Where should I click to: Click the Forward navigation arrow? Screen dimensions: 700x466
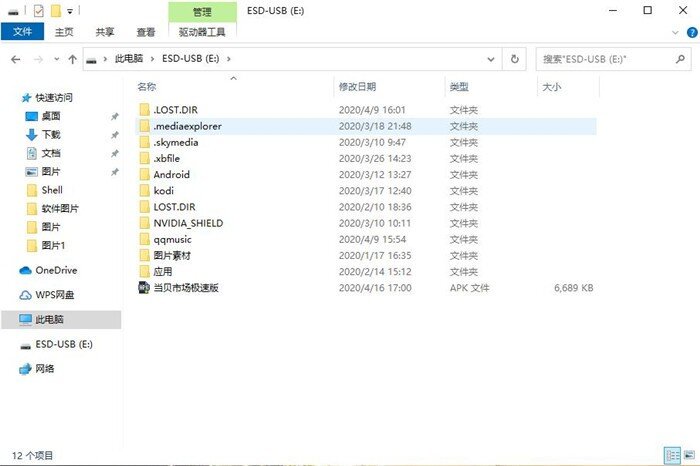[x=38, y=59]
